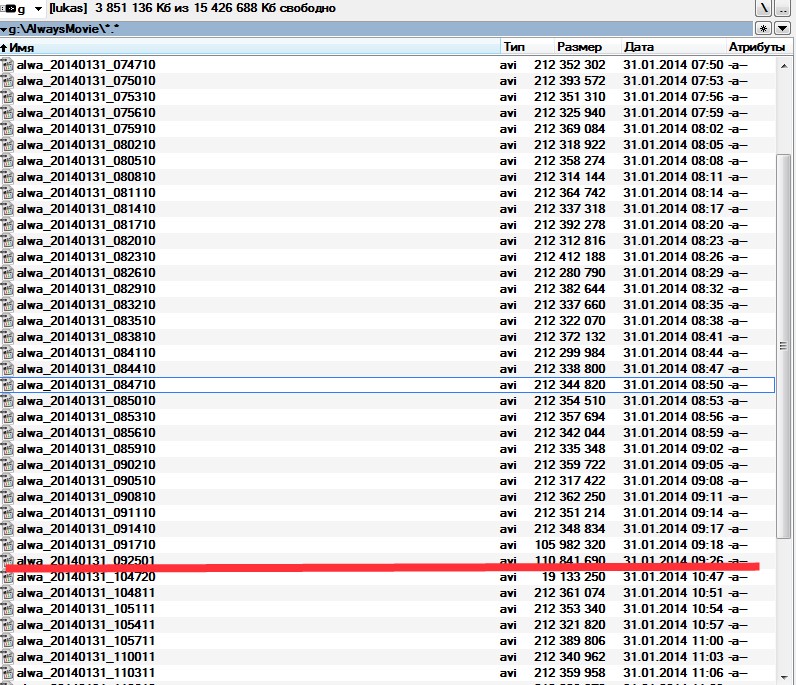The height and width of the screenshot is (685, 796).
Task: Click the g:\AlwaysMovie path bar
Action: pos(300,28)
